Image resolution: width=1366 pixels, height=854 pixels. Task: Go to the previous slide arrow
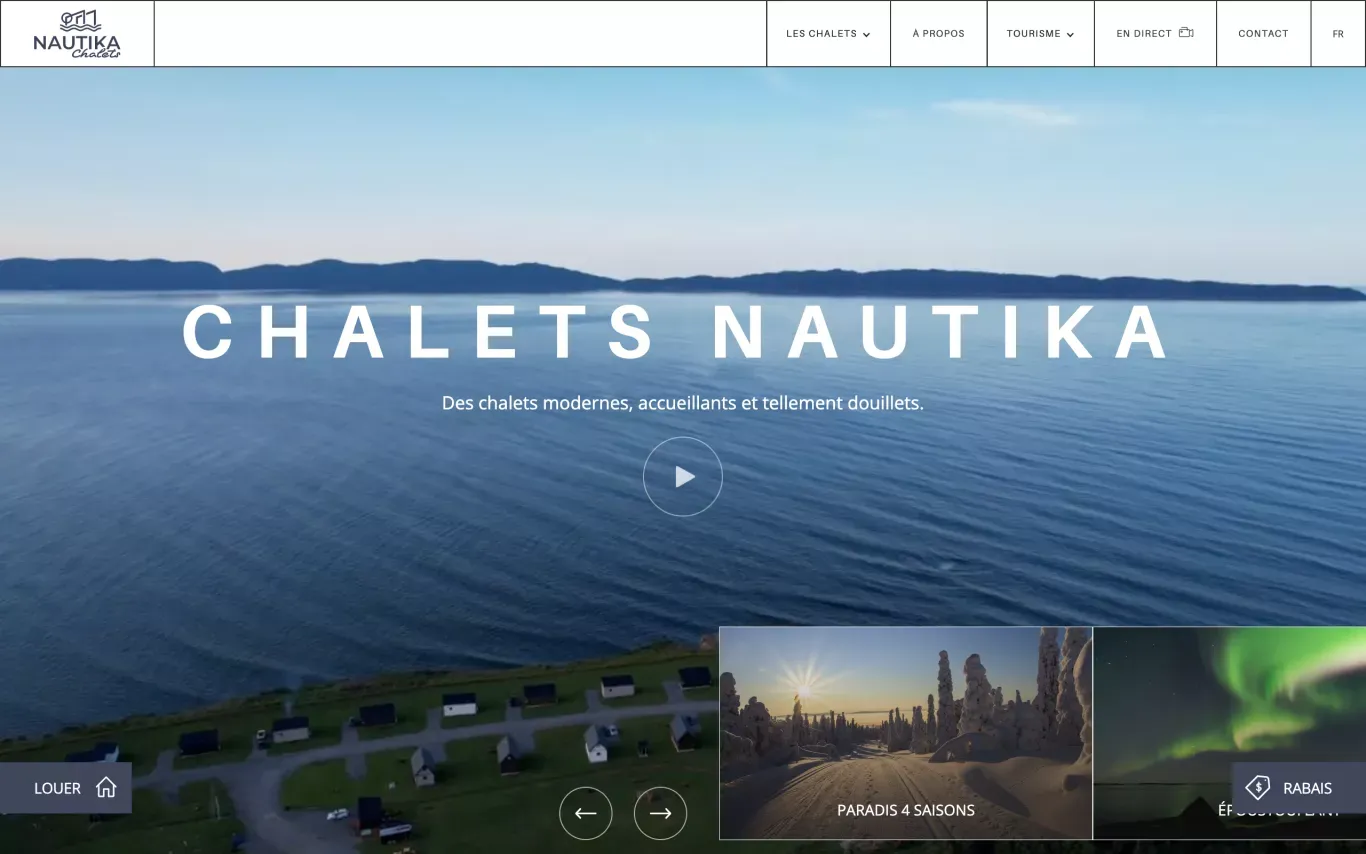click(x=586, y=813)
